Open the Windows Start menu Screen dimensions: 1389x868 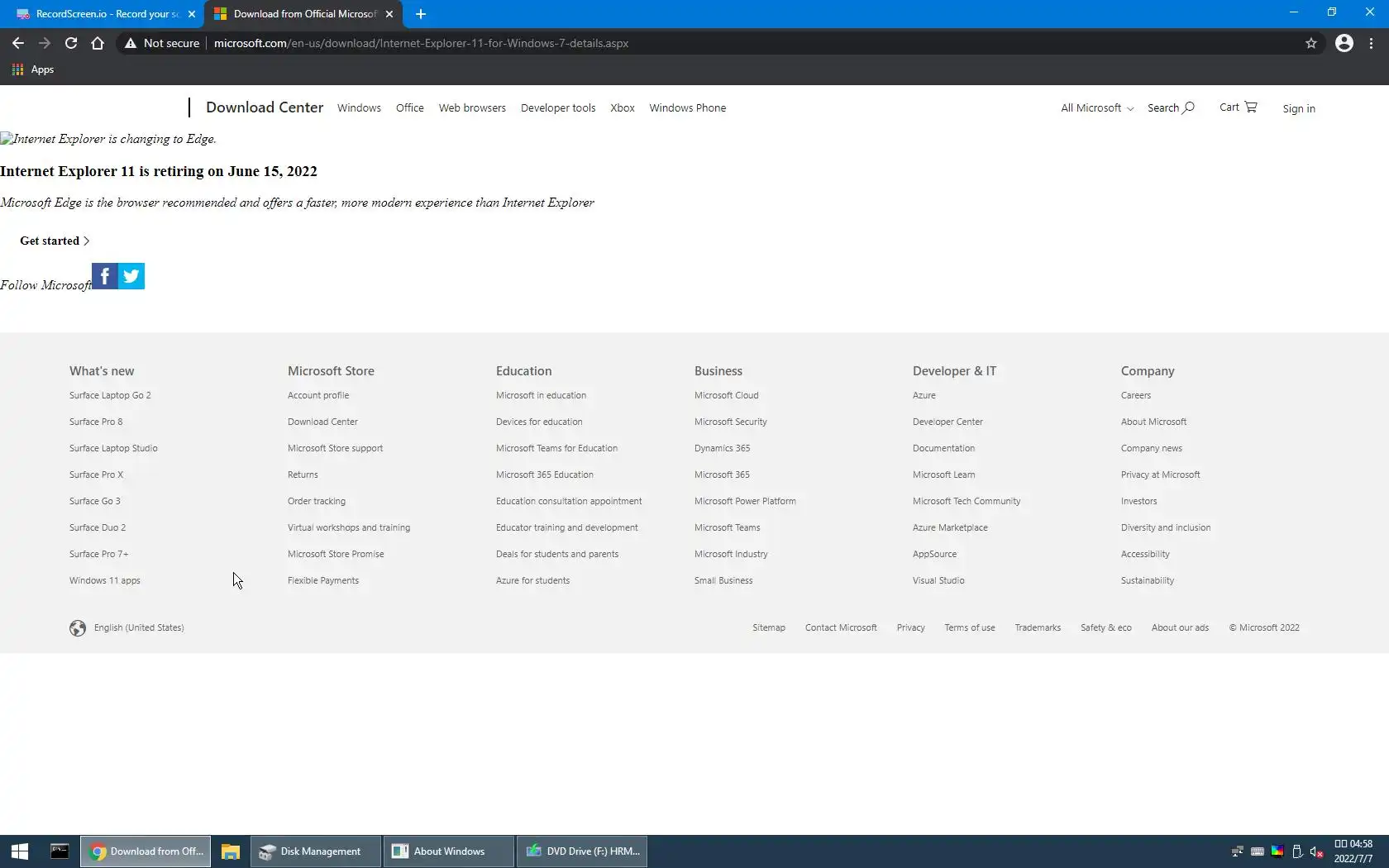(20, 851)
